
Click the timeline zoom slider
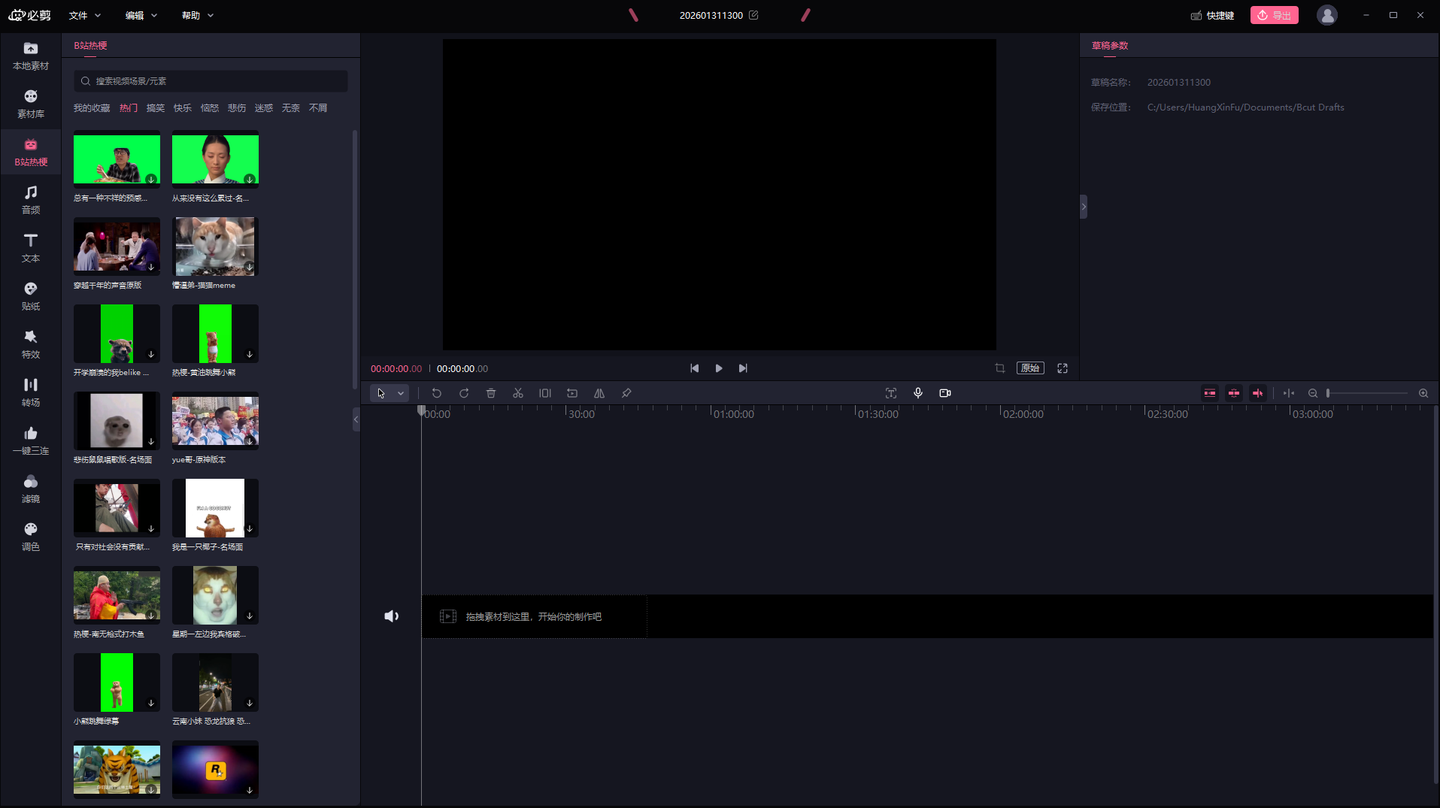[1368, 394]
